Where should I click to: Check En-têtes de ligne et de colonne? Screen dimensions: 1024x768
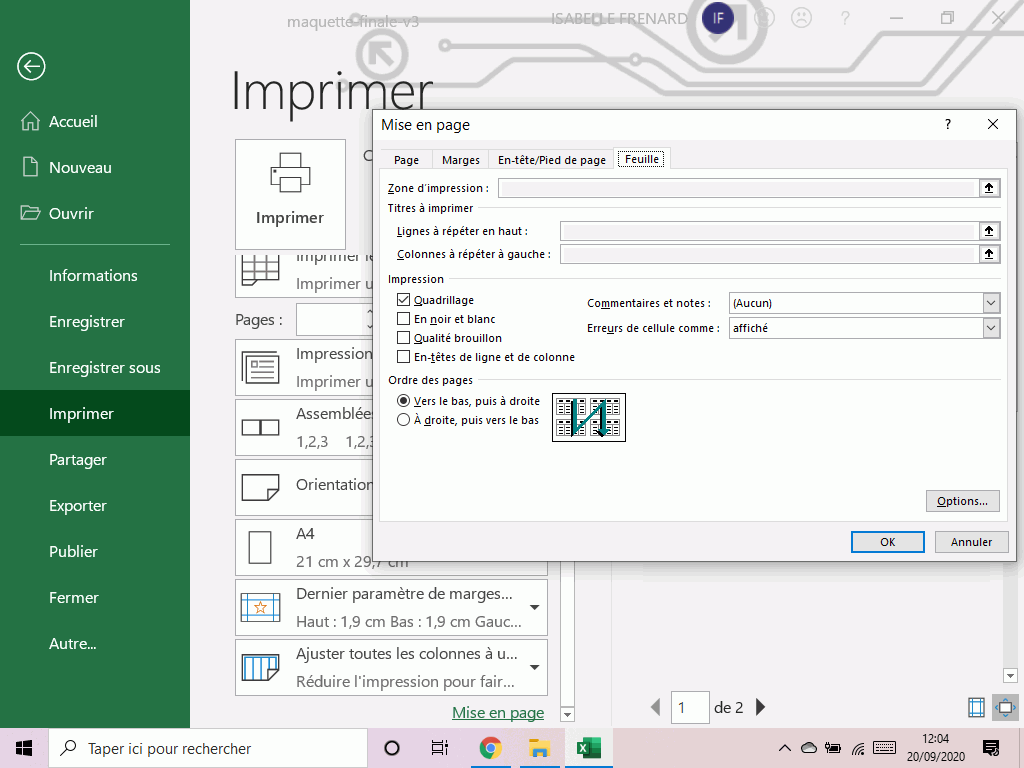click(x=404, y=357)
